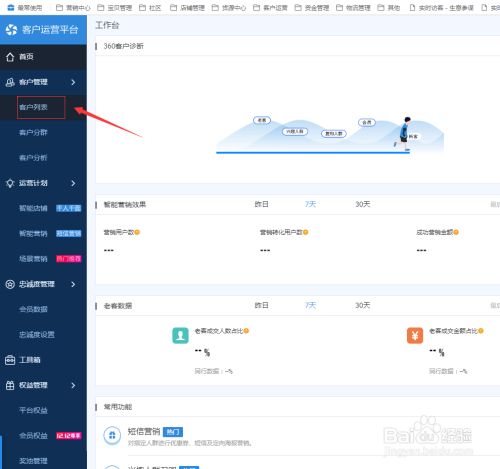Image resolution: width=500 pixels, height=469 pixels.
Task: Open 会员数据 in the sidebar
Action: (33, 309)
